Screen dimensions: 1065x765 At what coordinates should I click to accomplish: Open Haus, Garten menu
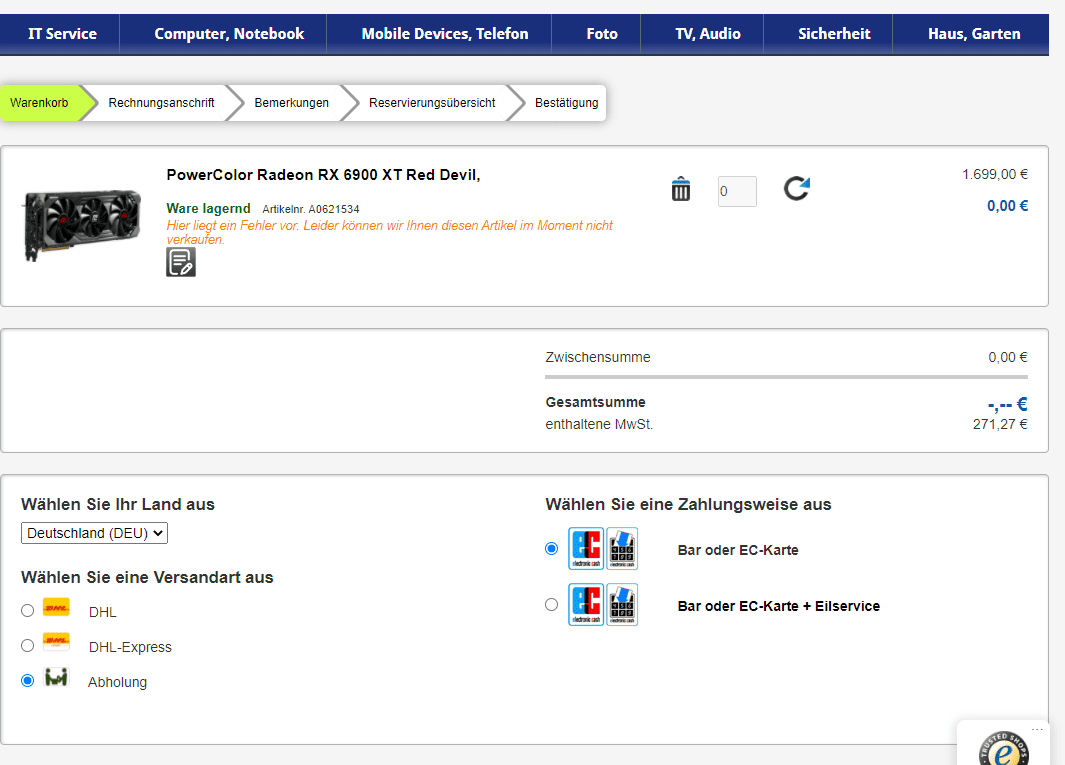[974, 34]
